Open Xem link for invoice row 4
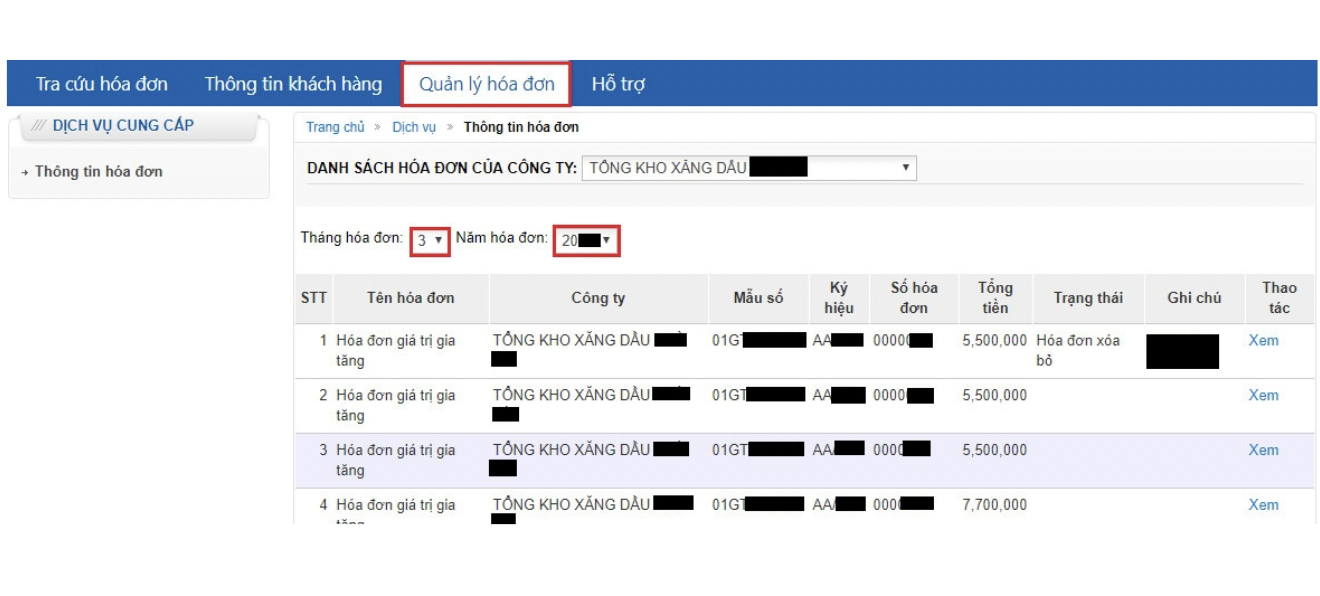1320x596 pixels. [1263, 505]
